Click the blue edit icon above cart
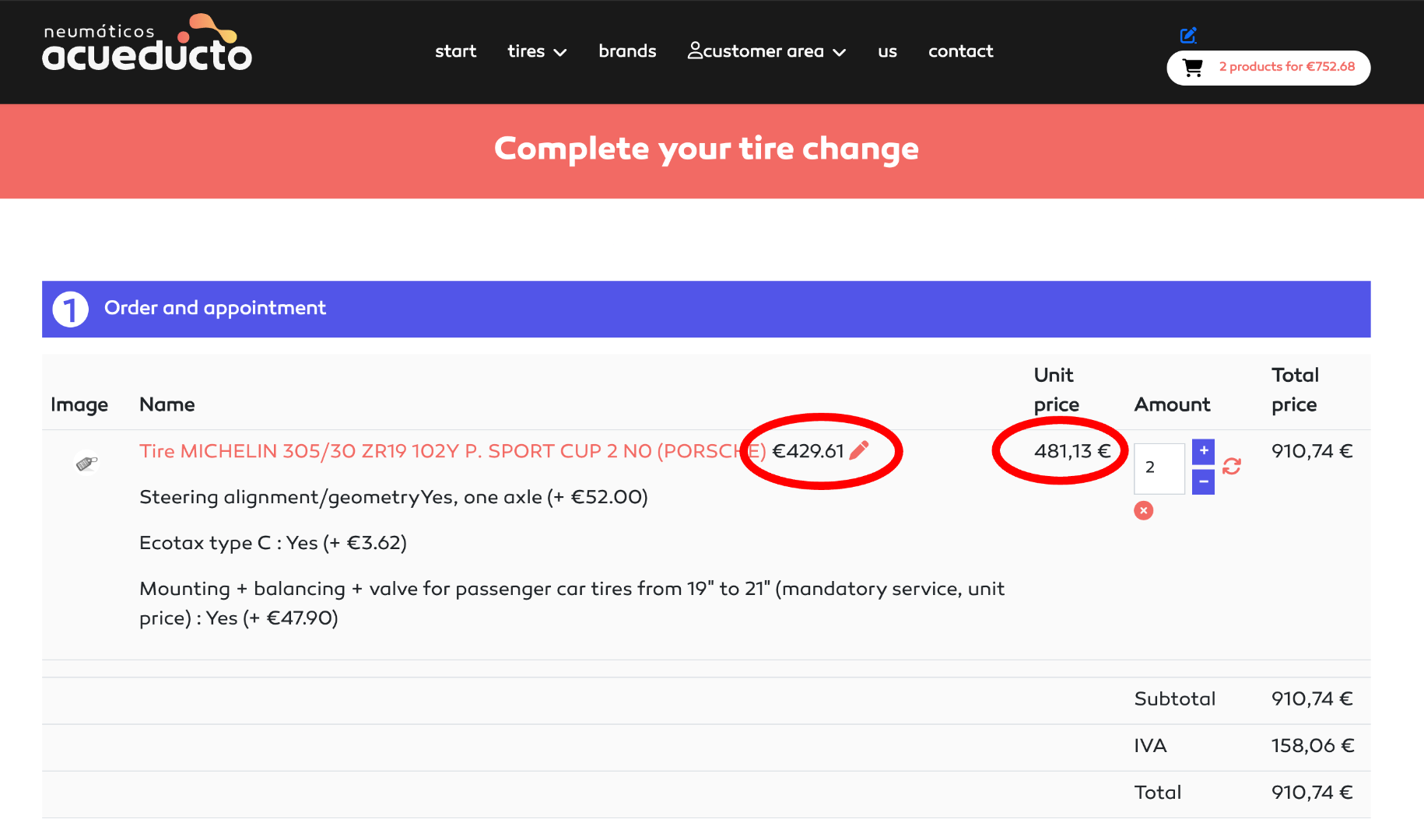 1188,35
